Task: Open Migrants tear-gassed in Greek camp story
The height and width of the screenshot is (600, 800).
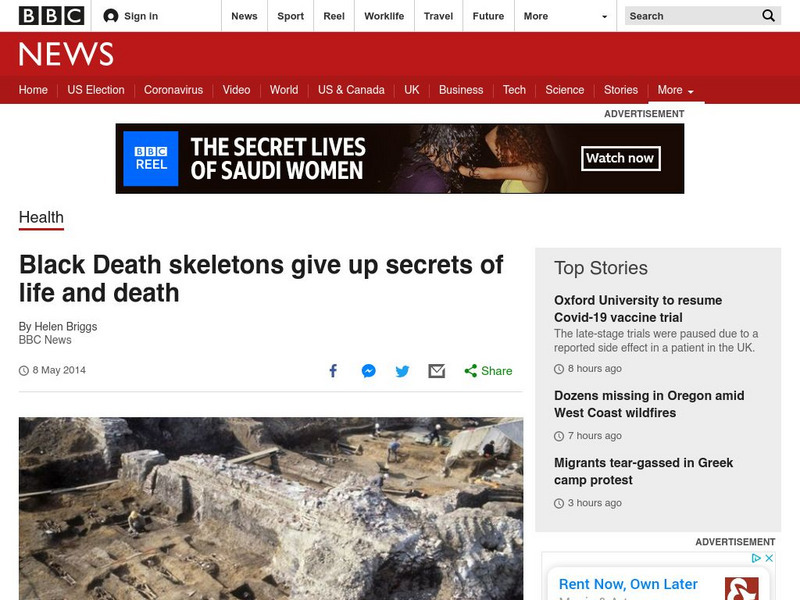Action: pyautogui.click(x=643, y=471)
